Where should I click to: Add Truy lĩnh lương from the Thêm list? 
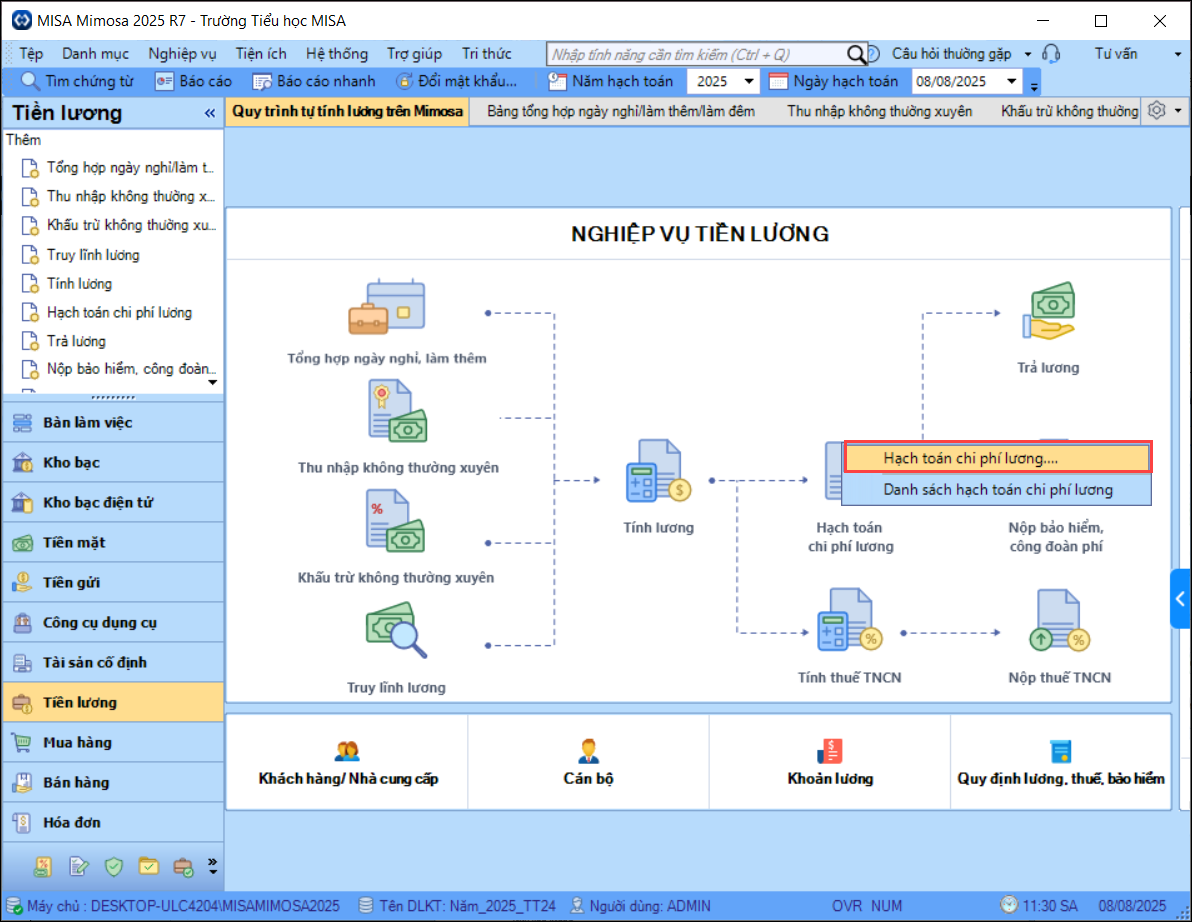click(x=93, y=255)
